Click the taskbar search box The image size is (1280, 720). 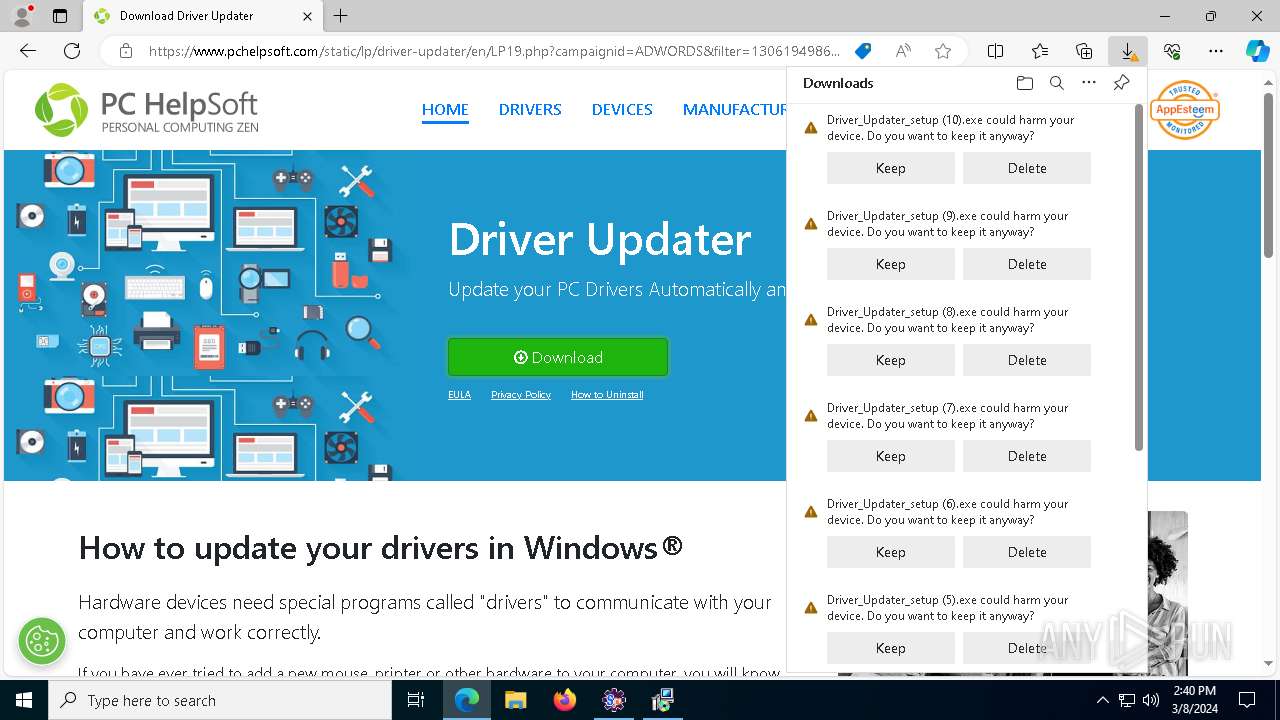tap(220, 700)
